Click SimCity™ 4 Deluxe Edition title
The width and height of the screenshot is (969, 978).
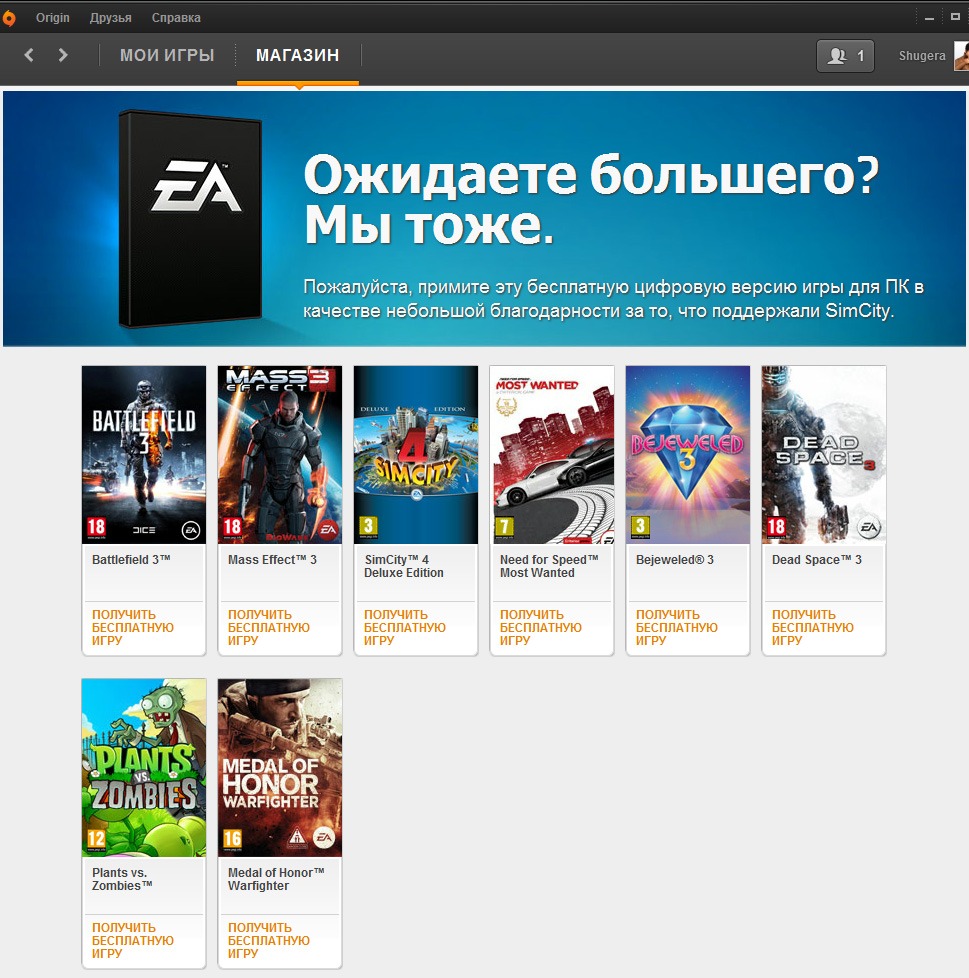pyautogui.click(x=403, y=566)
